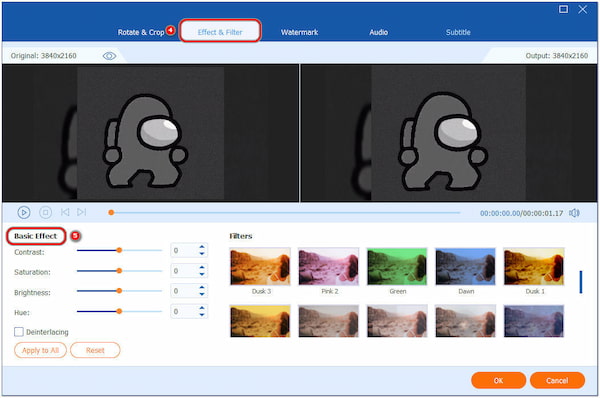Apply the Green filter
Screen dimensions: 600x398
[x=397, y=267]
